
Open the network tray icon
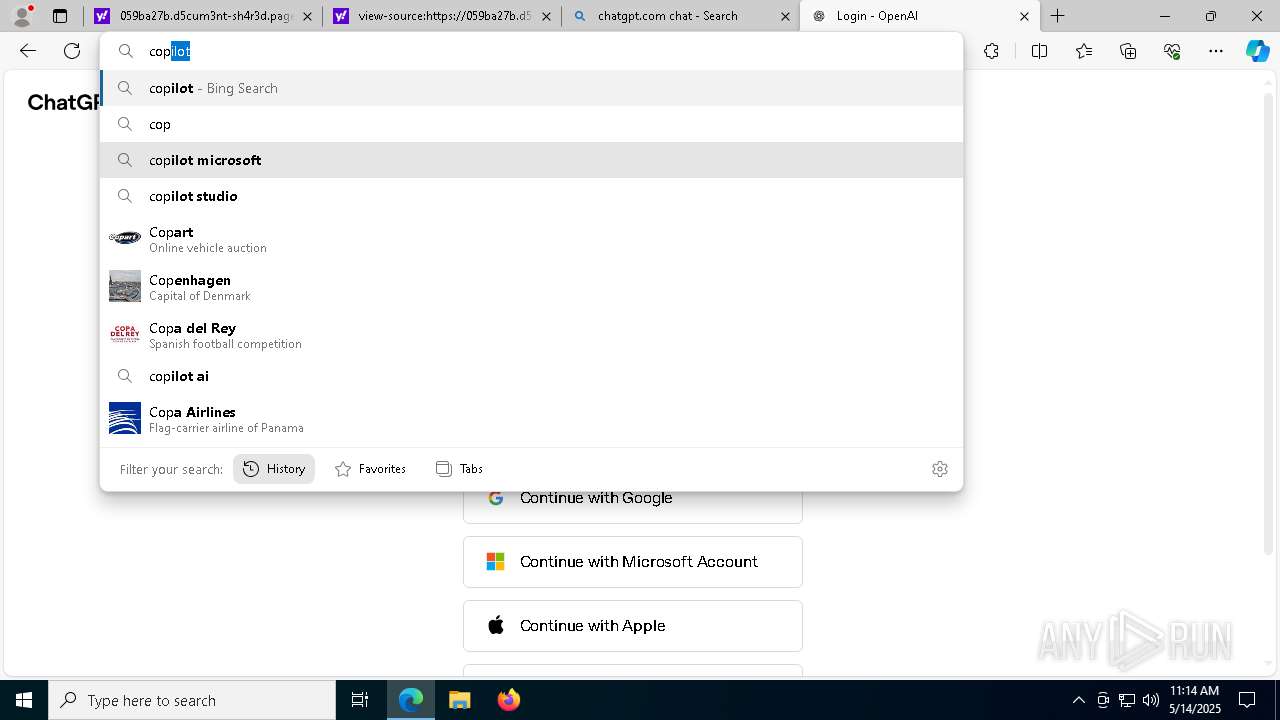tap(1126, 700)
